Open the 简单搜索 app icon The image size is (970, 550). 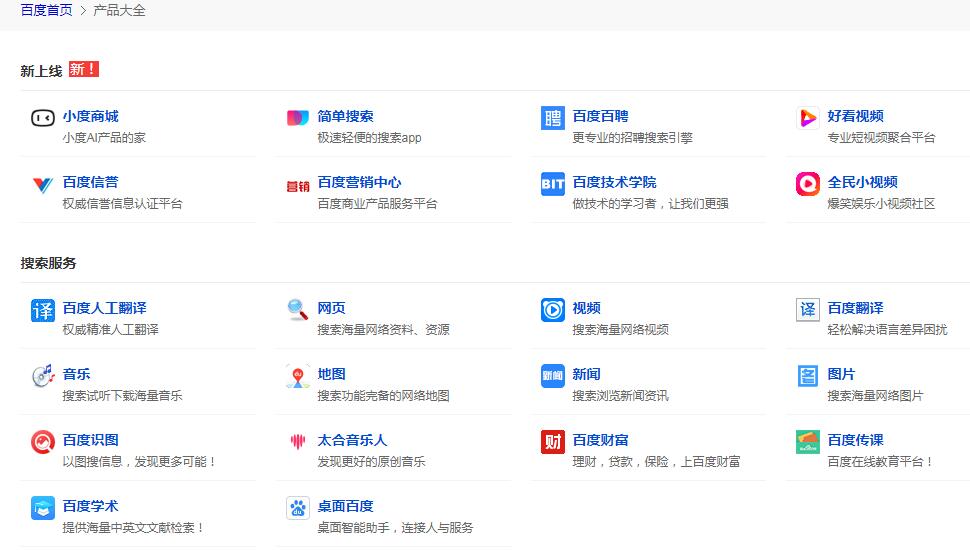click(x=298, y=118)
